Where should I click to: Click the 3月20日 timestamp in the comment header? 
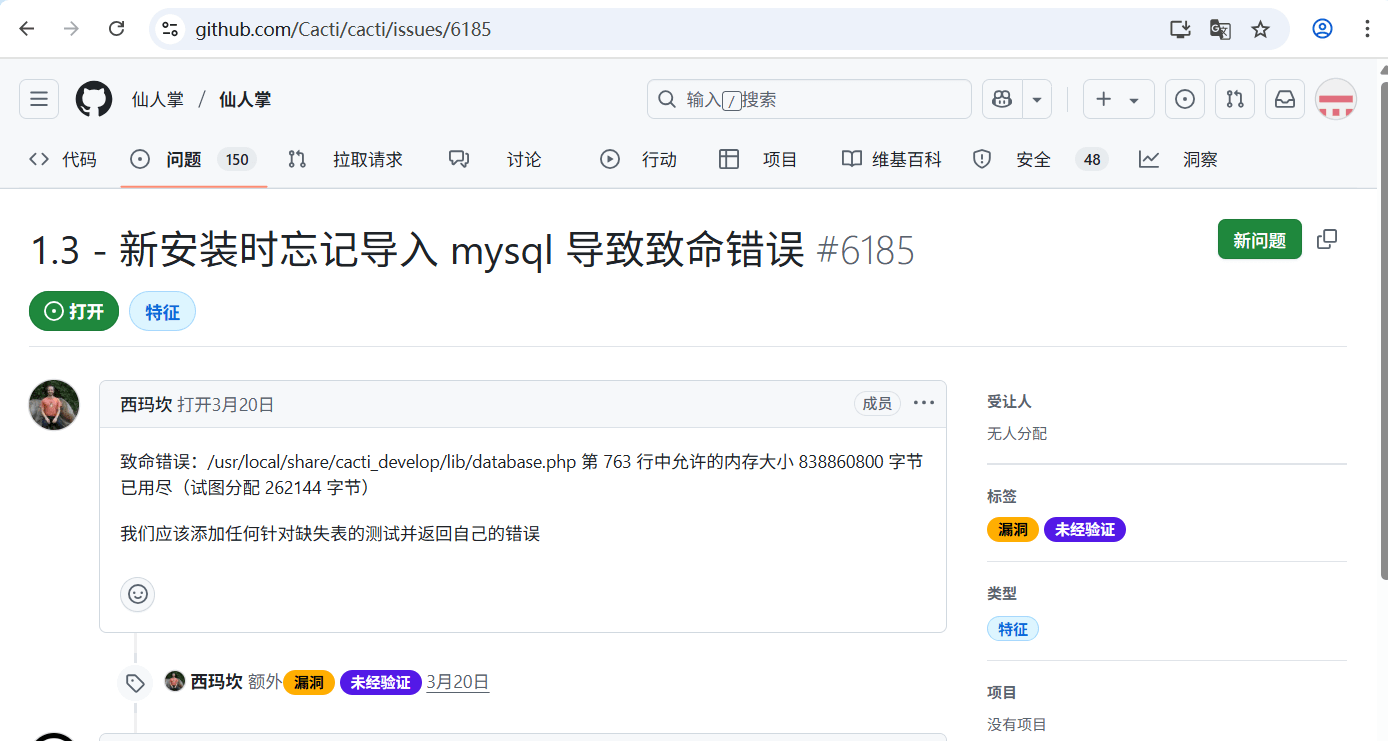[x=242, y=404]
